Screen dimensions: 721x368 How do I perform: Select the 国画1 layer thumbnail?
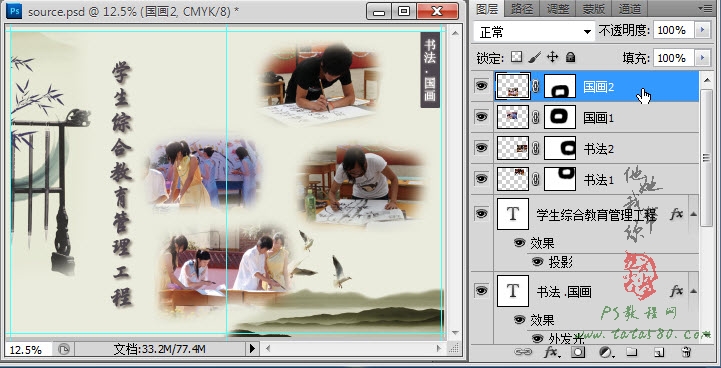(513, 117)
